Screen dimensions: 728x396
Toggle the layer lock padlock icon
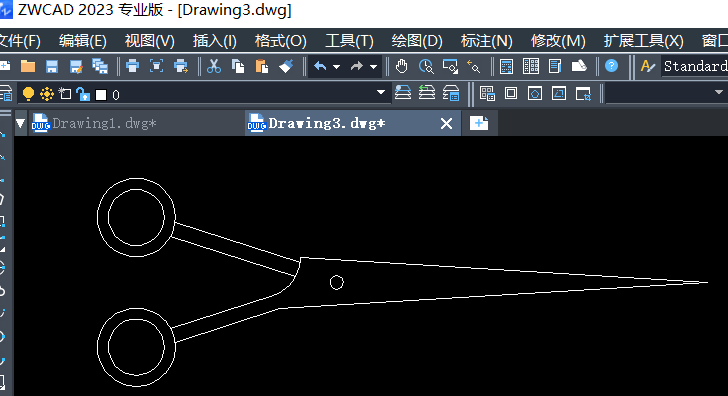click(83, 94)
